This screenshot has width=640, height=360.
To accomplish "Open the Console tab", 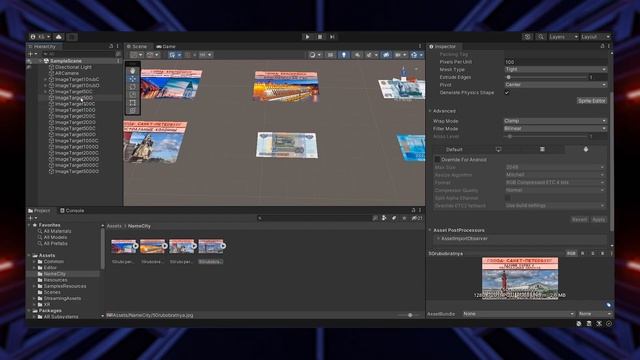I will pos(72,211).
